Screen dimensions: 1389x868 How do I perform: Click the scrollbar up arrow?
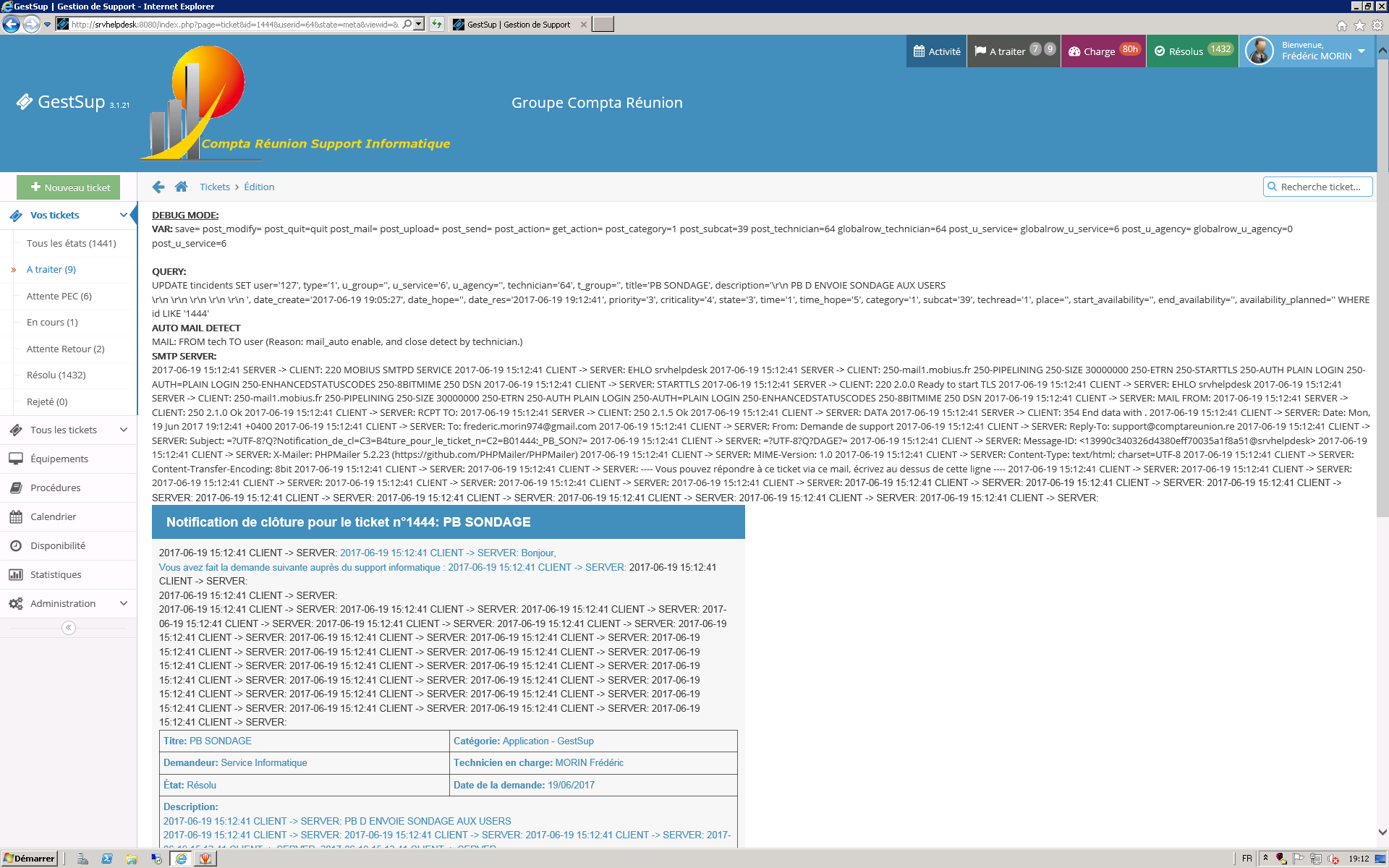coord(1382,50)
